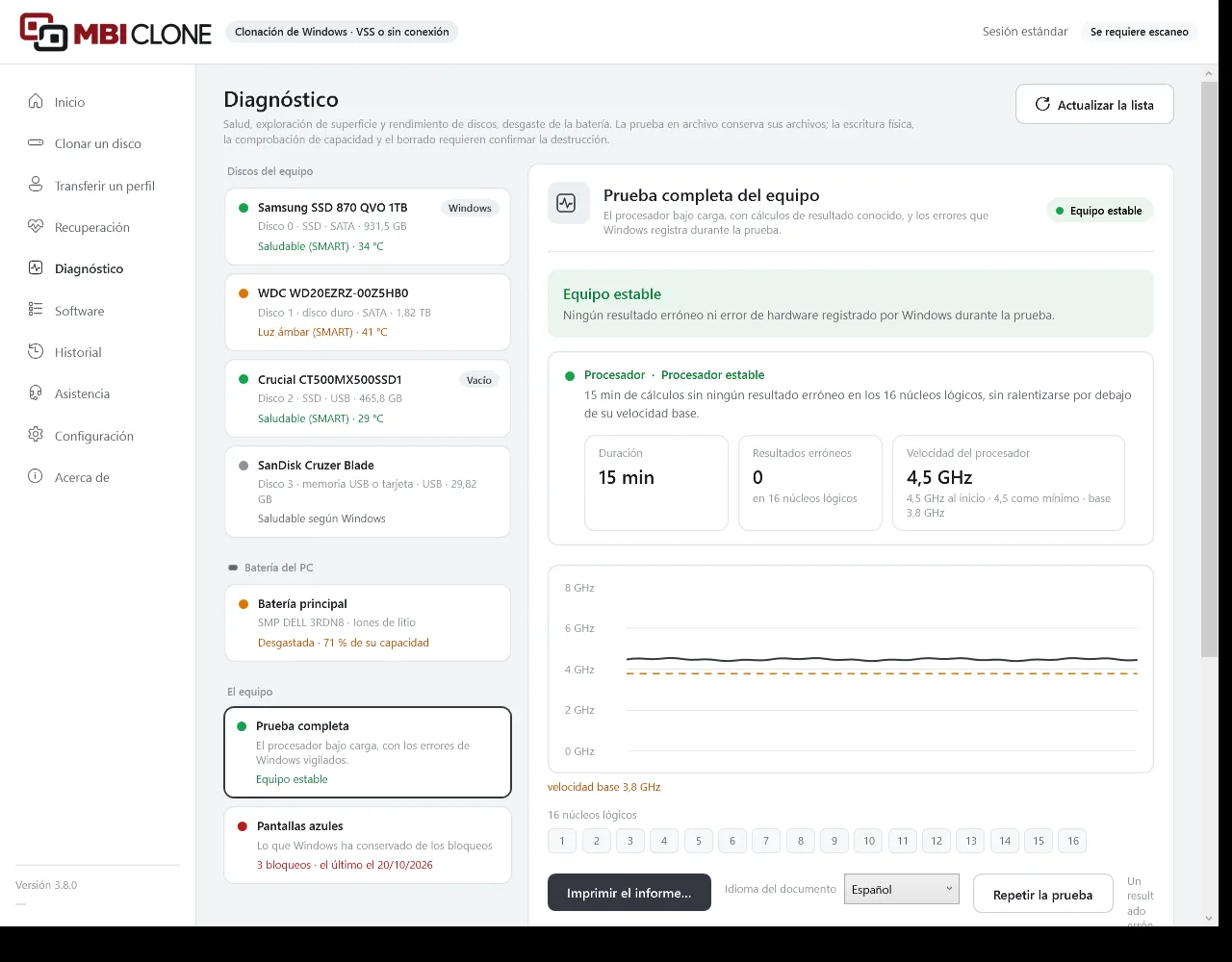Image resolution: width=1232 pixels, height=962 pixels.
Task: Open the Configuración page
Action: point(98,436)
